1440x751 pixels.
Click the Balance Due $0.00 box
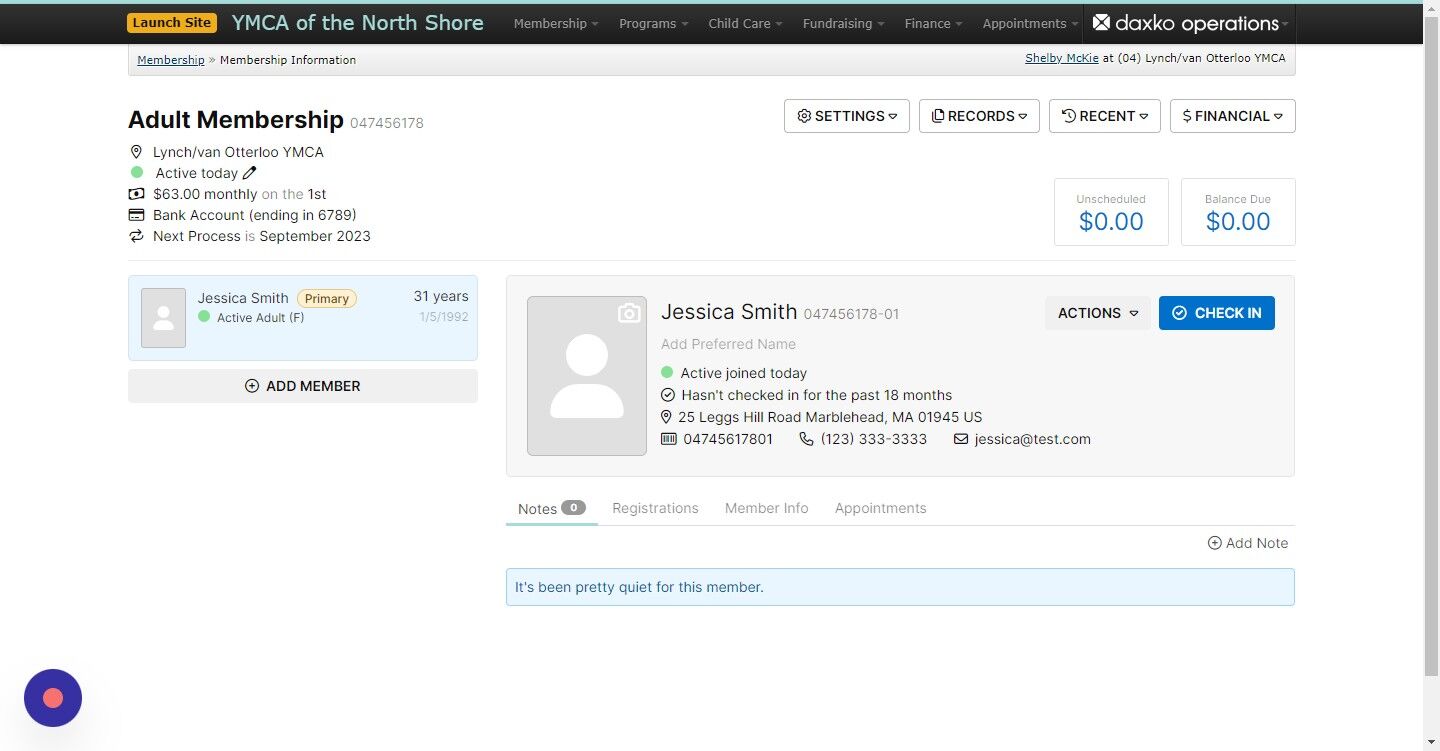1238,212
